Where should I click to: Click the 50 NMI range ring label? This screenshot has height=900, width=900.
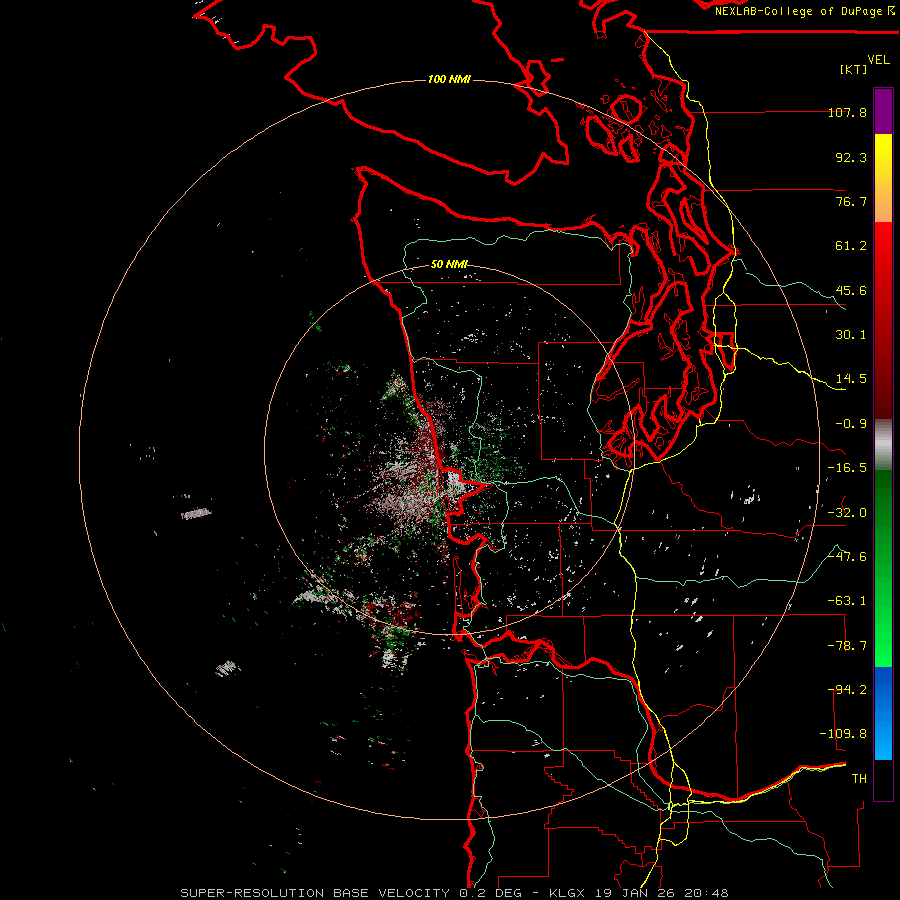click(449, 264)
